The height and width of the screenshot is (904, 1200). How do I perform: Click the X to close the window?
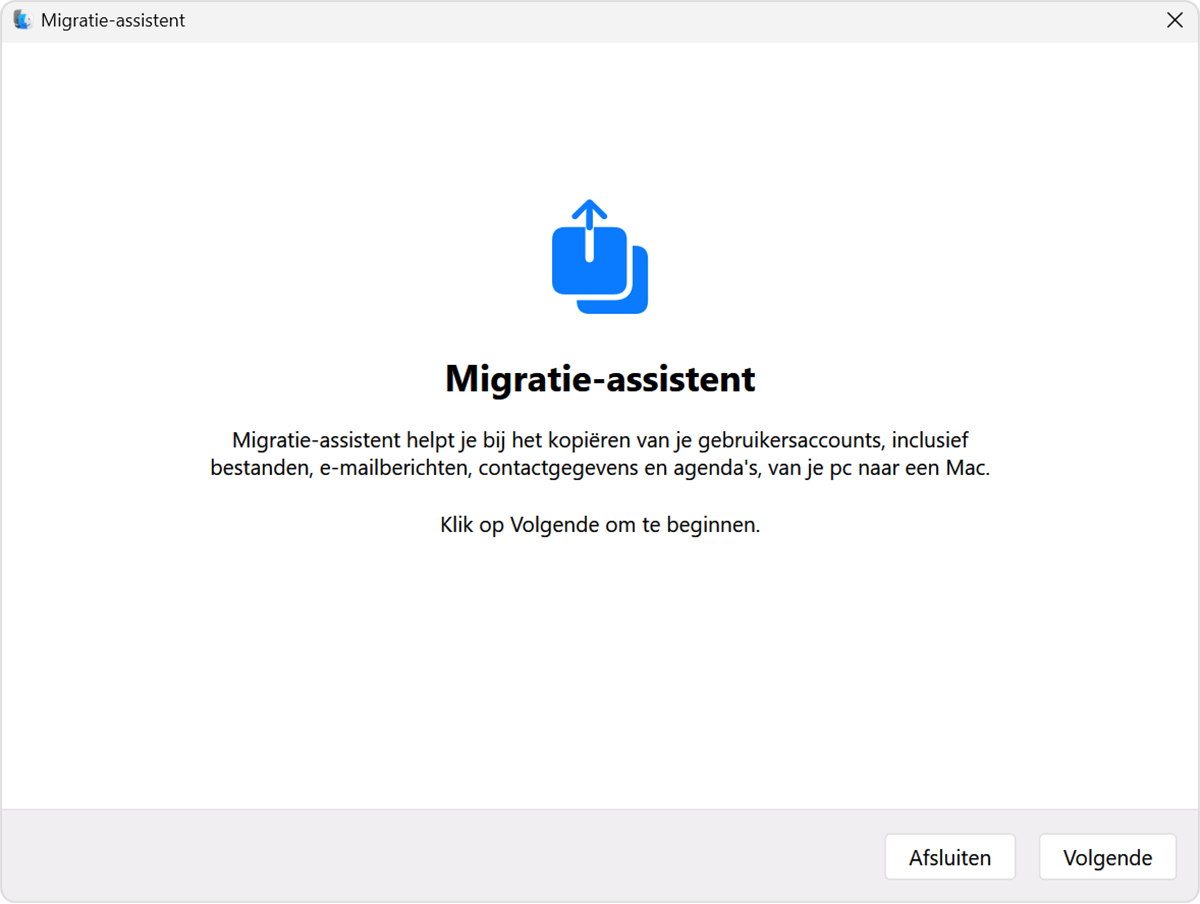click(1175, 20)
